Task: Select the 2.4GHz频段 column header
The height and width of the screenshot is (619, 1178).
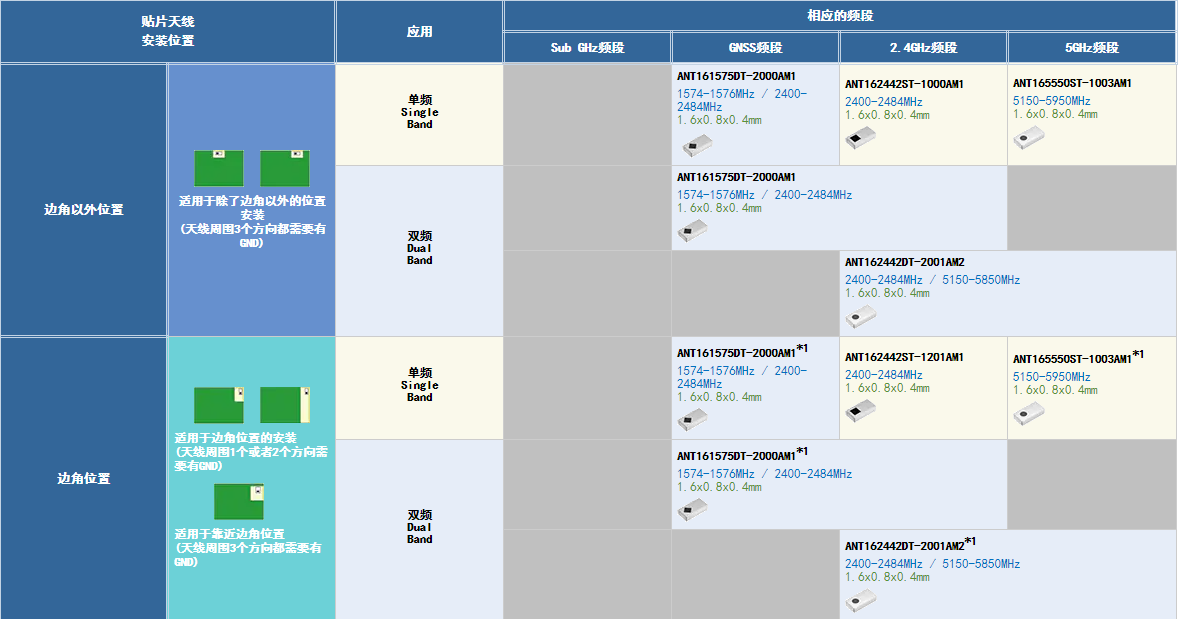Action: pyautogui.click(x=923, y=48)
